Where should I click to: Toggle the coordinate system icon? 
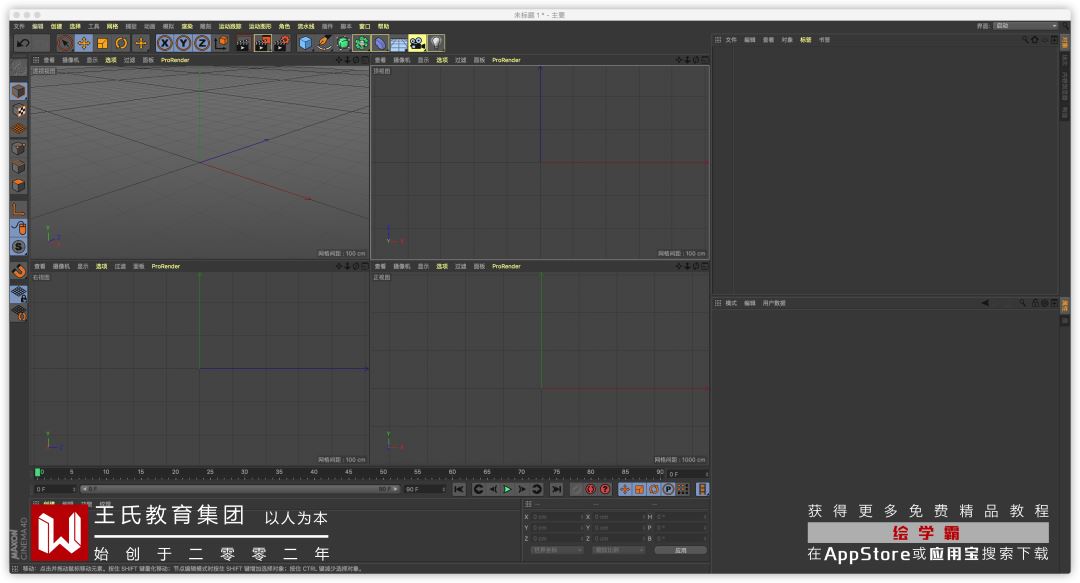pyautogui.click(x=221, y=43)
